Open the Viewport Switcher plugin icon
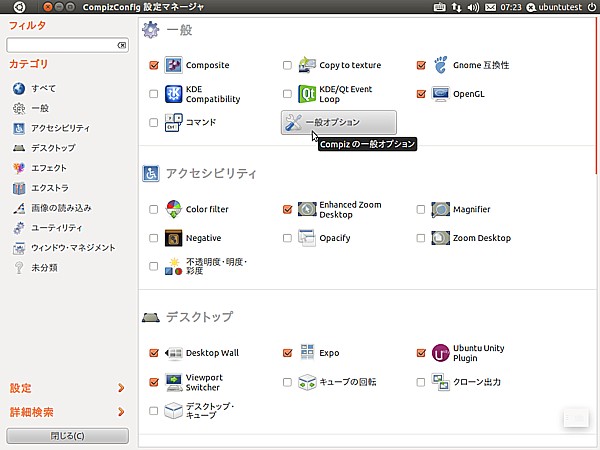The height and width of the screenshot is (450, 600). 173,382
